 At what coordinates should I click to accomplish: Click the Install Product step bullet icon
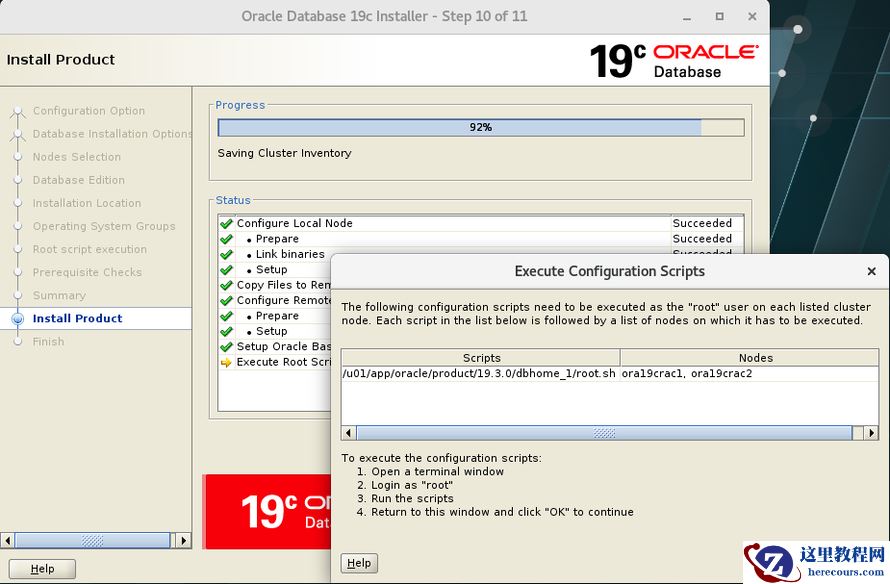[x=18, y=318]
